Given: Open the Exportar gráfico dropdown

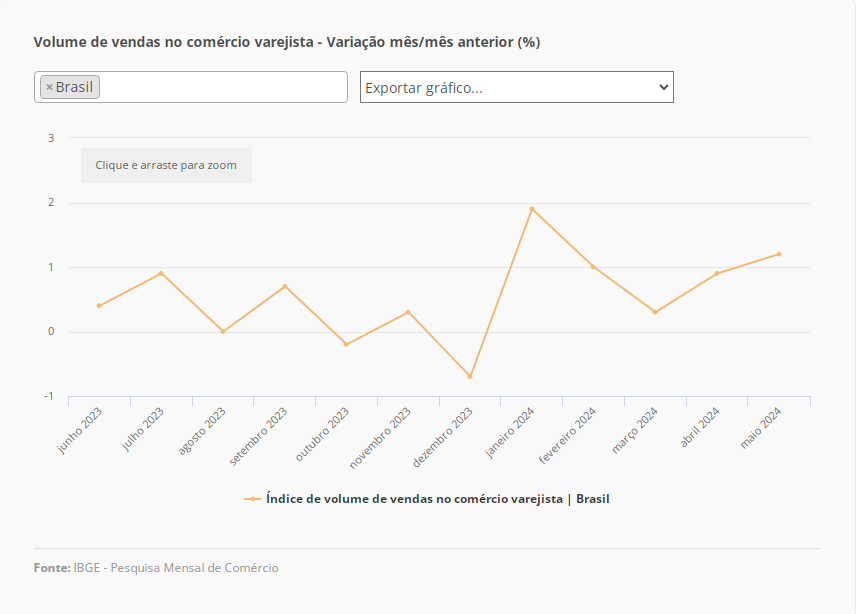Looking at the screenshot, I should click(516, 87).
